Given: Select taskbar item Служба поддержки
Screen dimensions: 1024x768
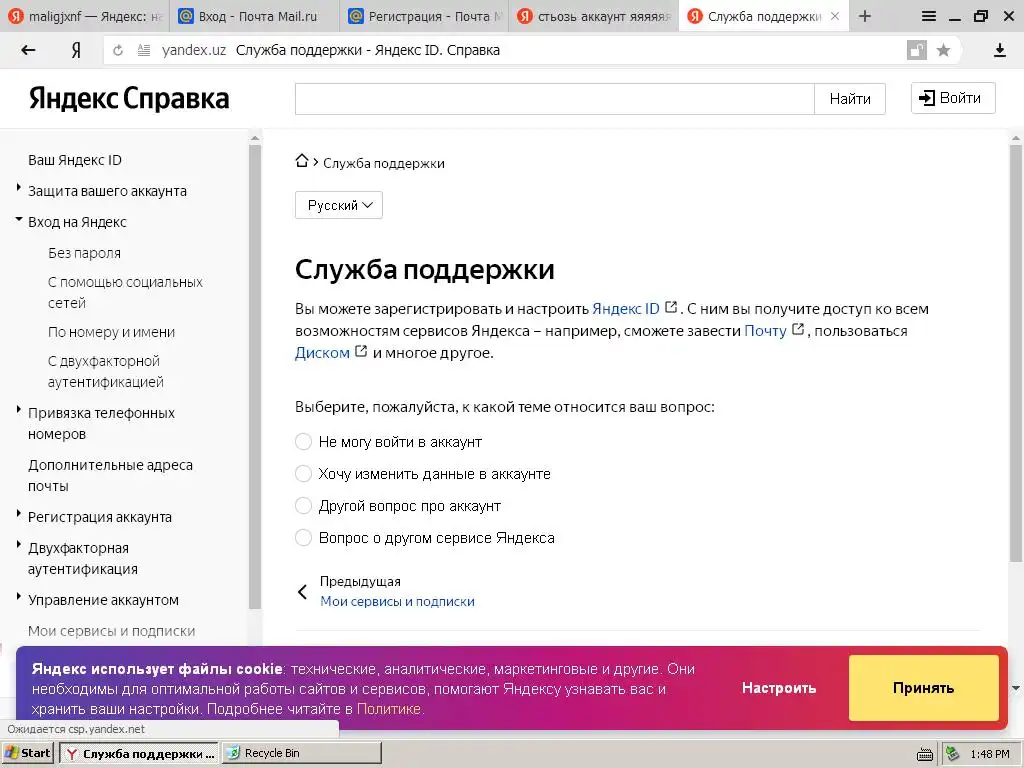Looking at the screenshot, I should coord(139,754).
